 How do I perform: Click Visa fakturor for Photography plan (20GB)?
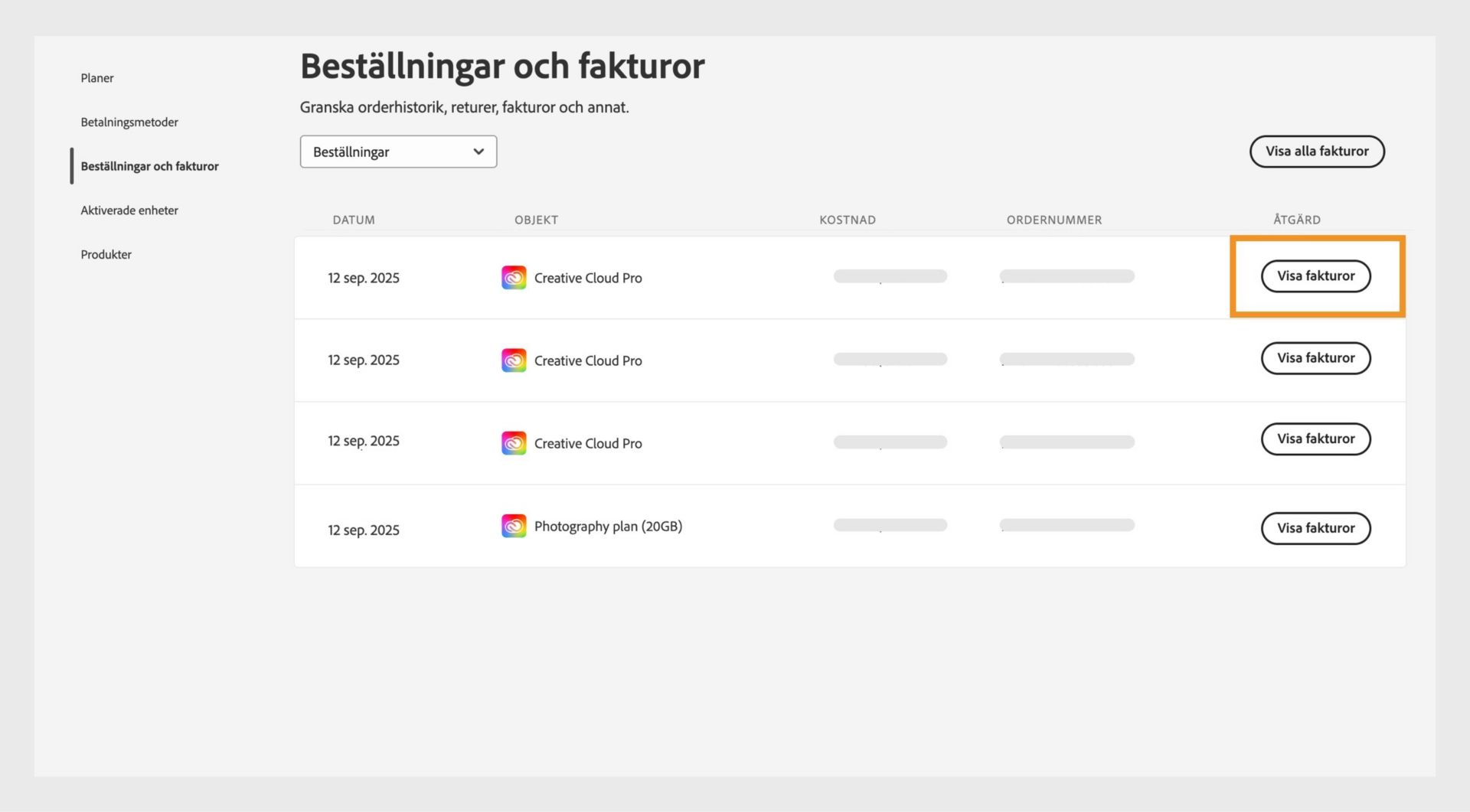tap(1315, 528)
